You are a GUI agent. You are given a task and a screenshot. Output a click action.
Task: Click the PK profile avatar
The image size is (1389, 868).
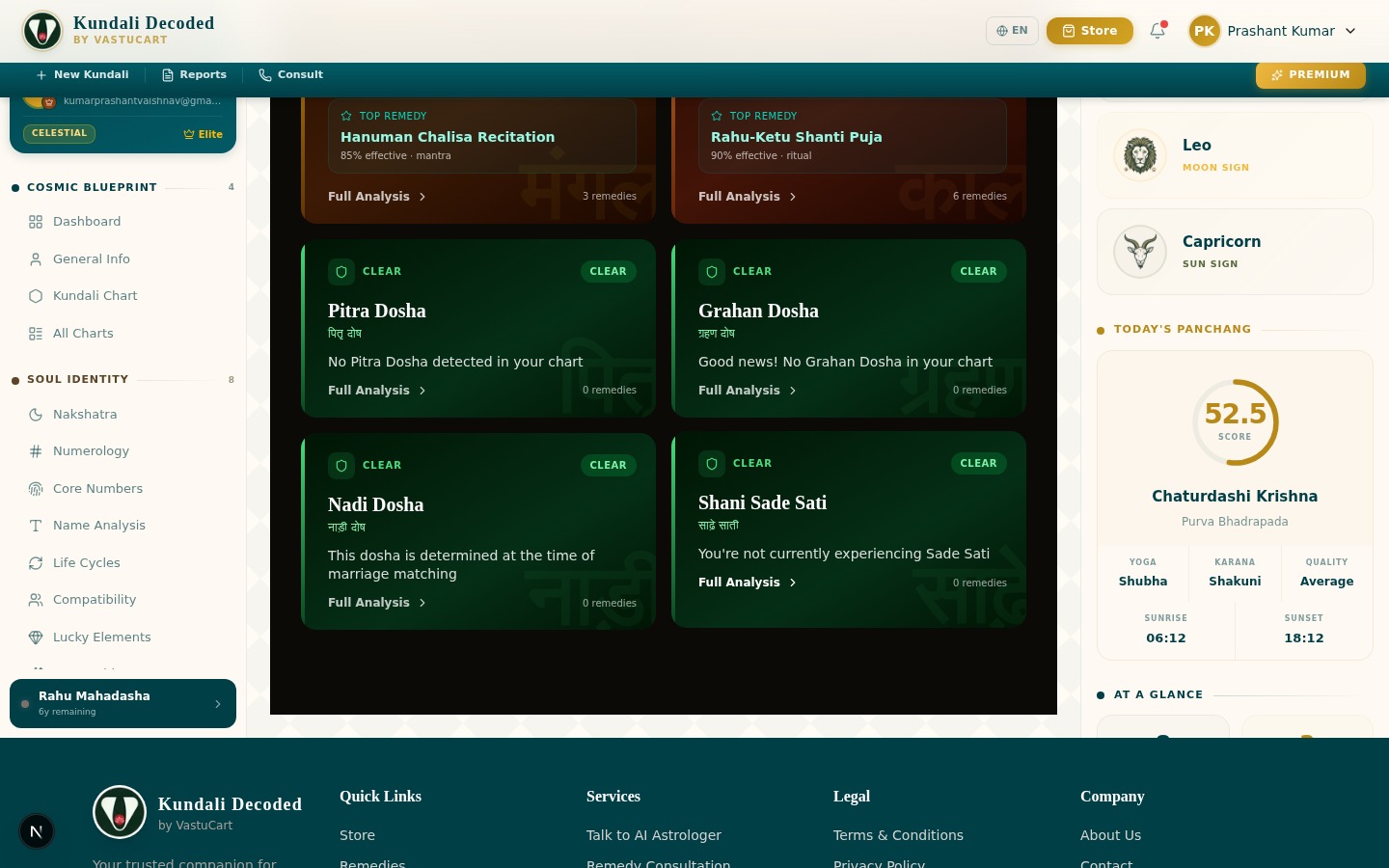coord(1204,31)
